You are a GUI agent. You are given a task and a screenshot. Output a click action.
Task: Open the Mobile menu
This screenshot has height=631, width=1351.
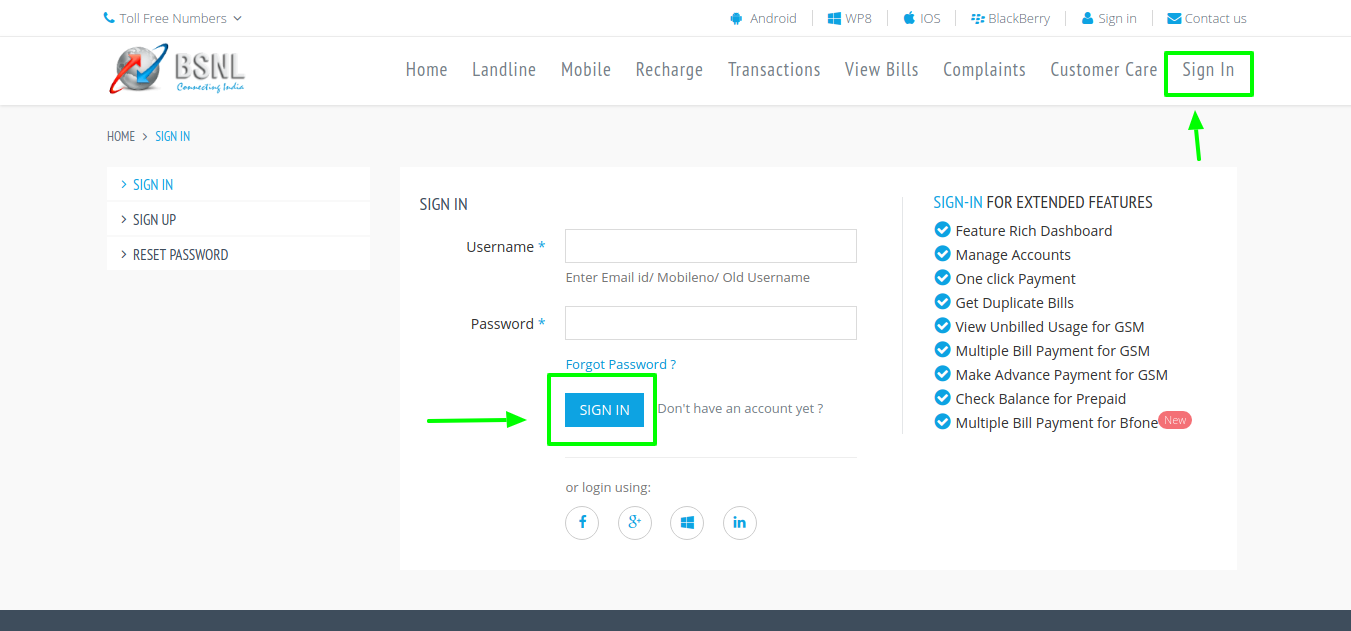pos(586,69)
